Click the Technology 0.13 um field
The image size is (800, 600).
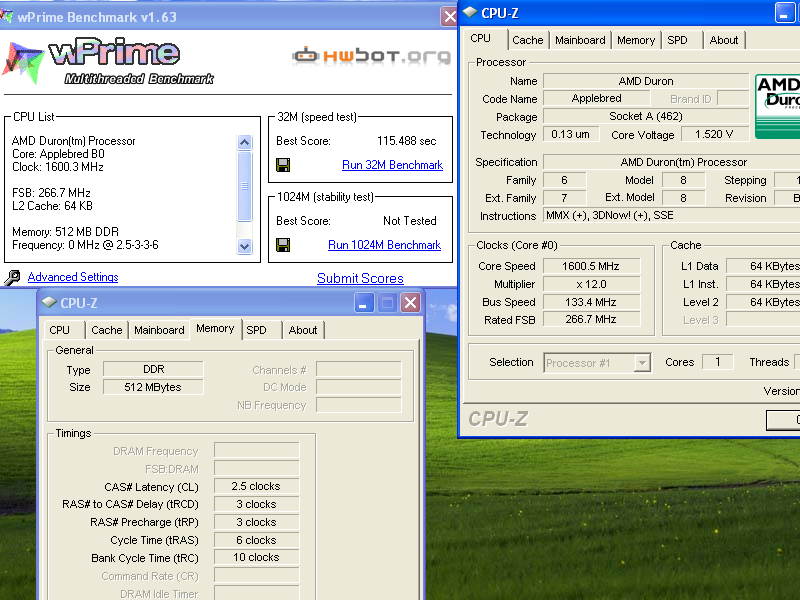(571, 134)
